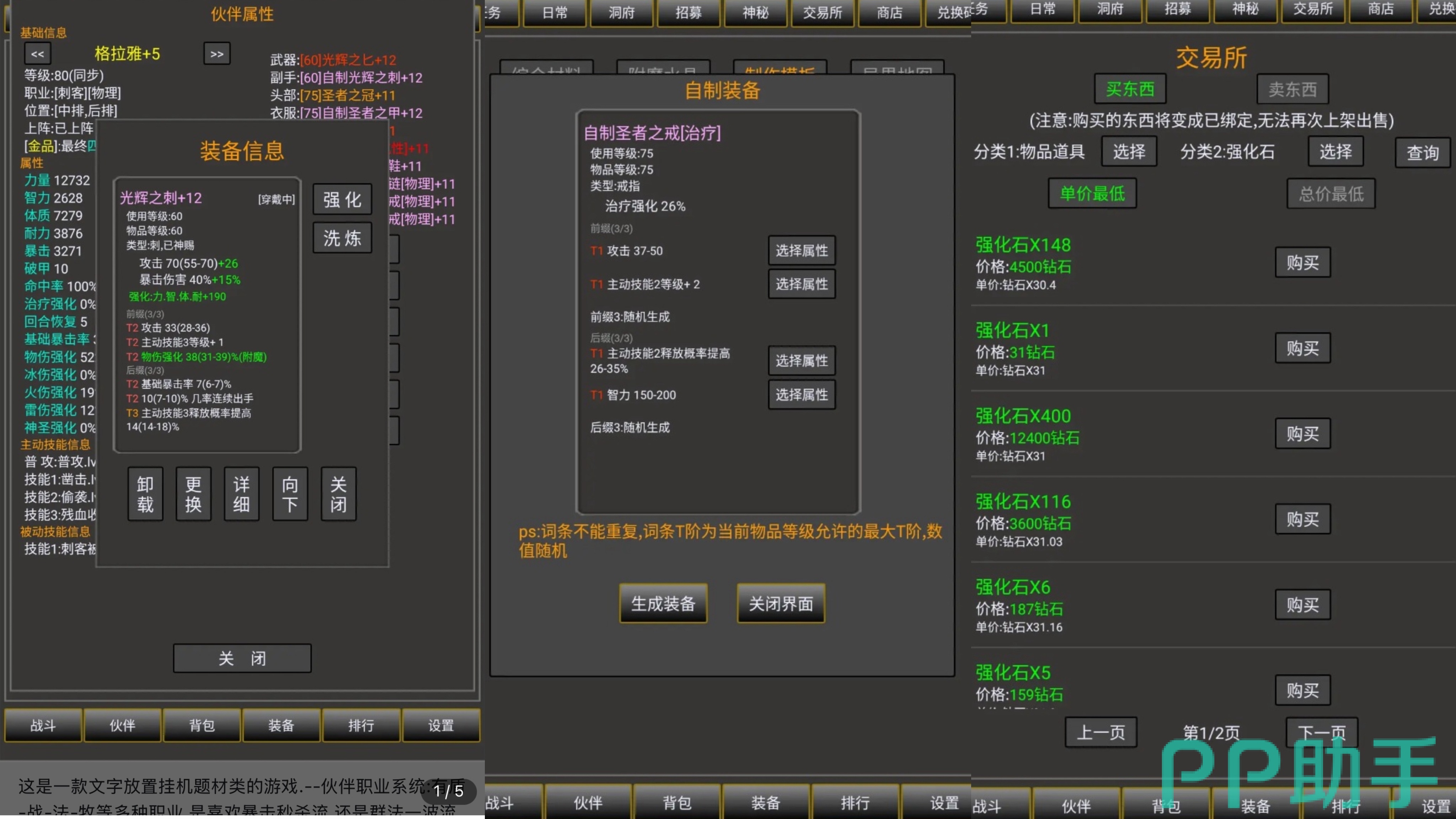Switch to 背包 tab in left panel
This screenshot has height=819, width=1456.
tap(202, 725)
